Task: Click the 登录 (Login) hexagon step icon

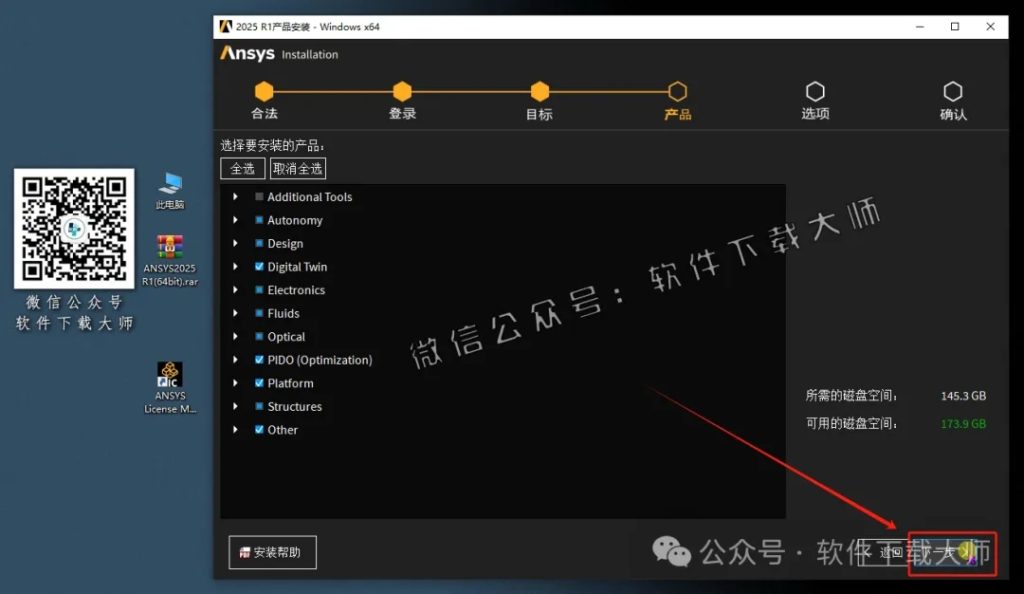Action: [x=402, y=89]
